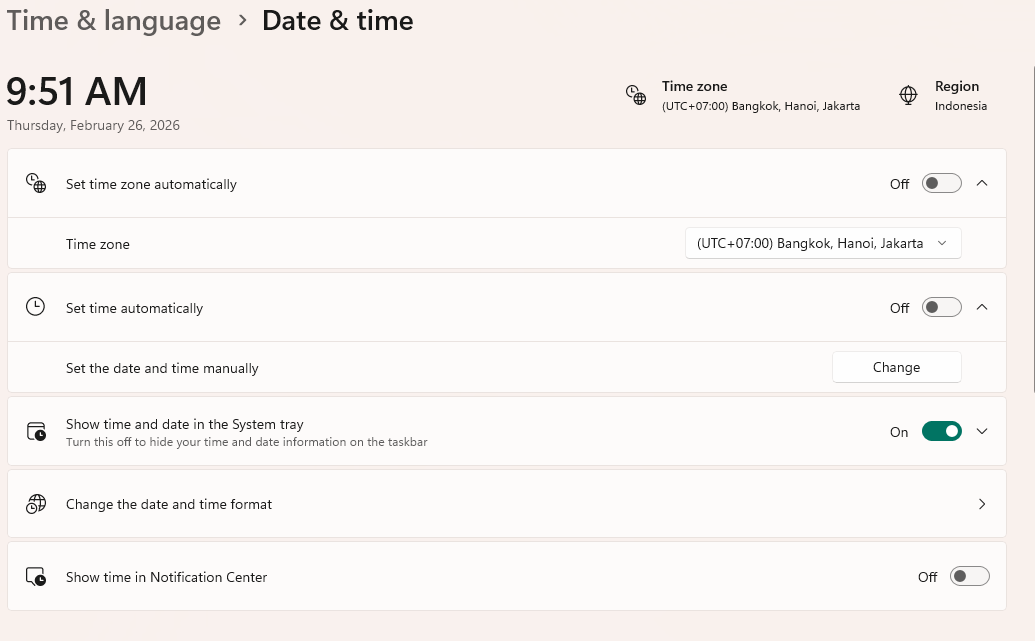Turn on Set time automatically switch
Image resolution: width=1035 pixels, height=641 pixels.
[x=941, y=308]
